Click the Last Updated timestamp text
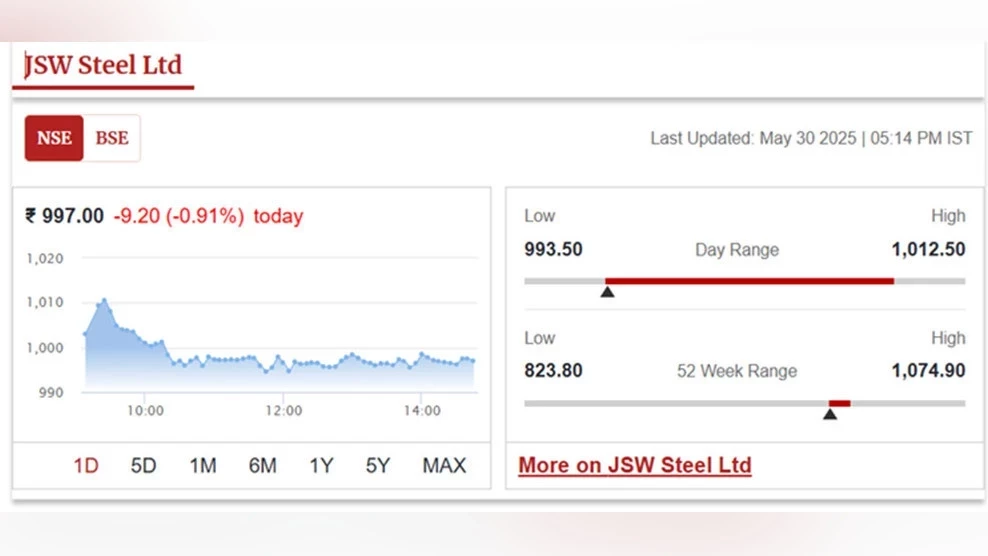Viewport: 988px width, 556px height. 812,138
